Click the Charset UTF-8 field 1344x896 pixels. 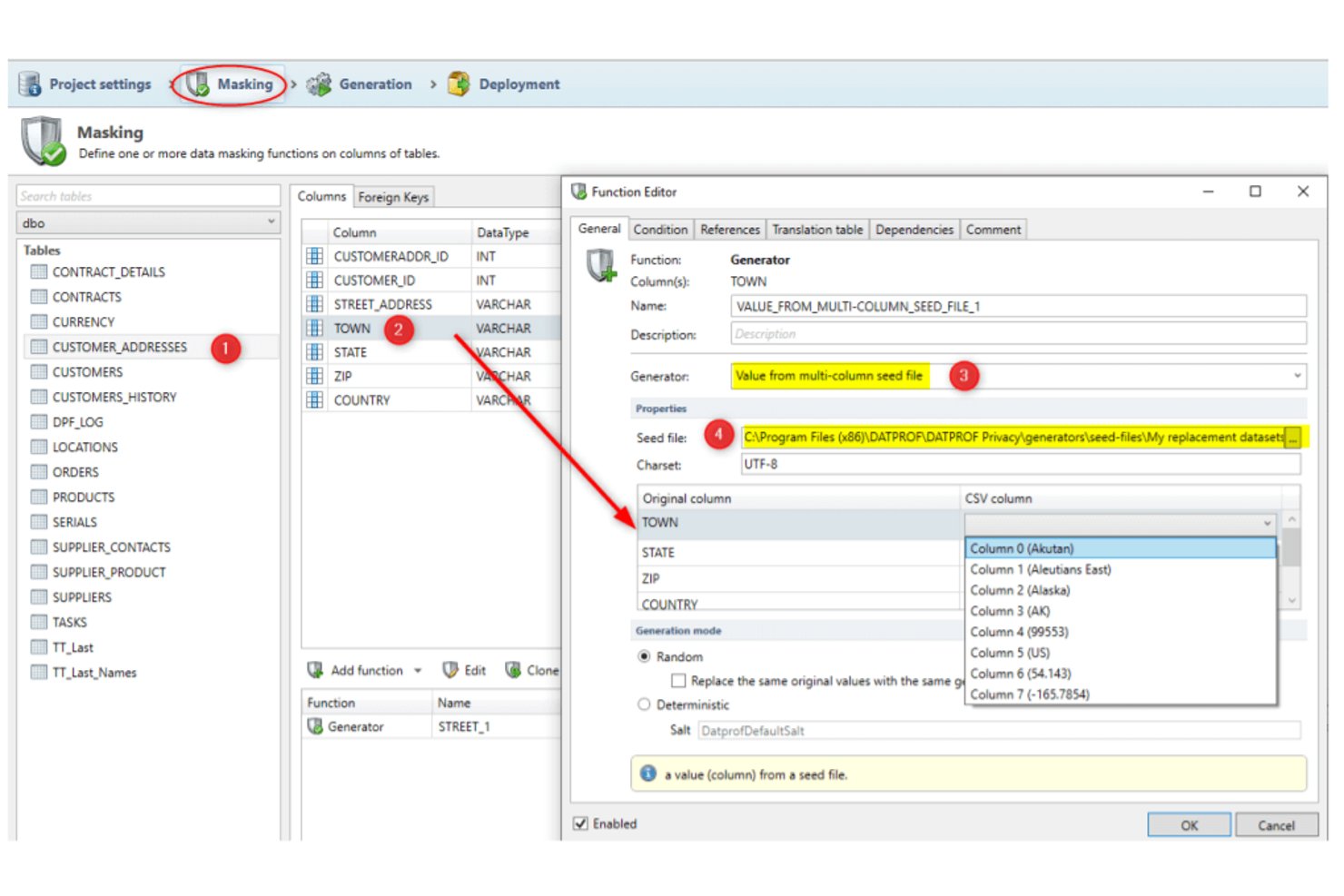1021,464
